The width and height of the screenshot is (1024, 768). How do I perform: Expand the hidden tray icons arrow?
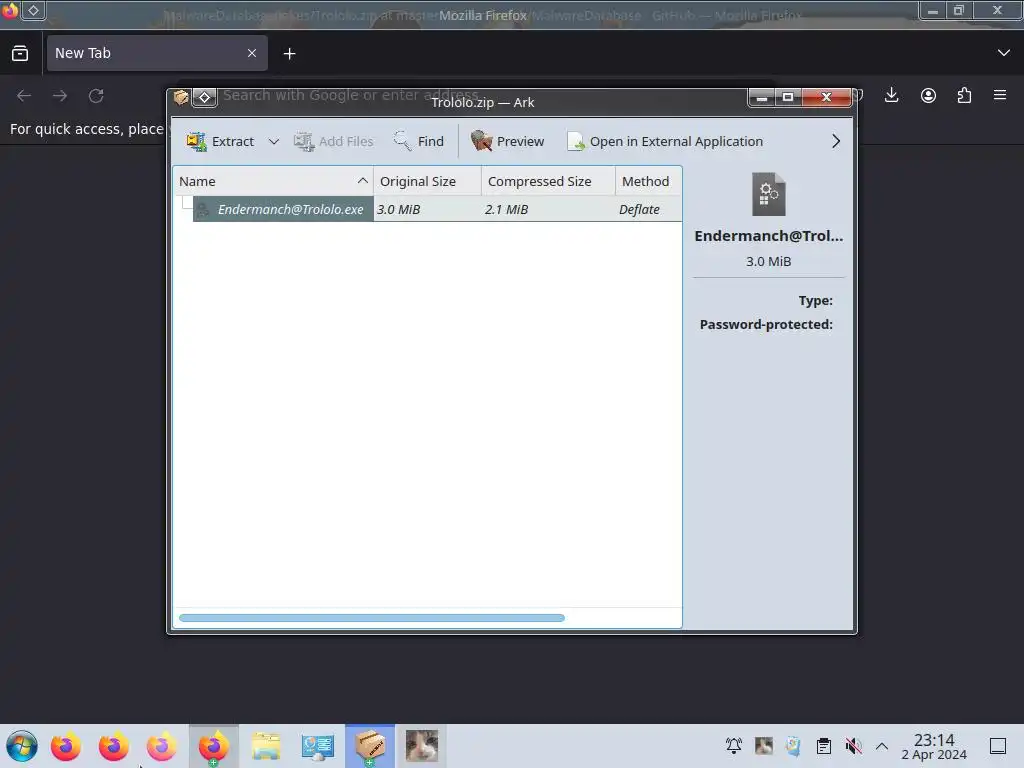click(882, 746)
